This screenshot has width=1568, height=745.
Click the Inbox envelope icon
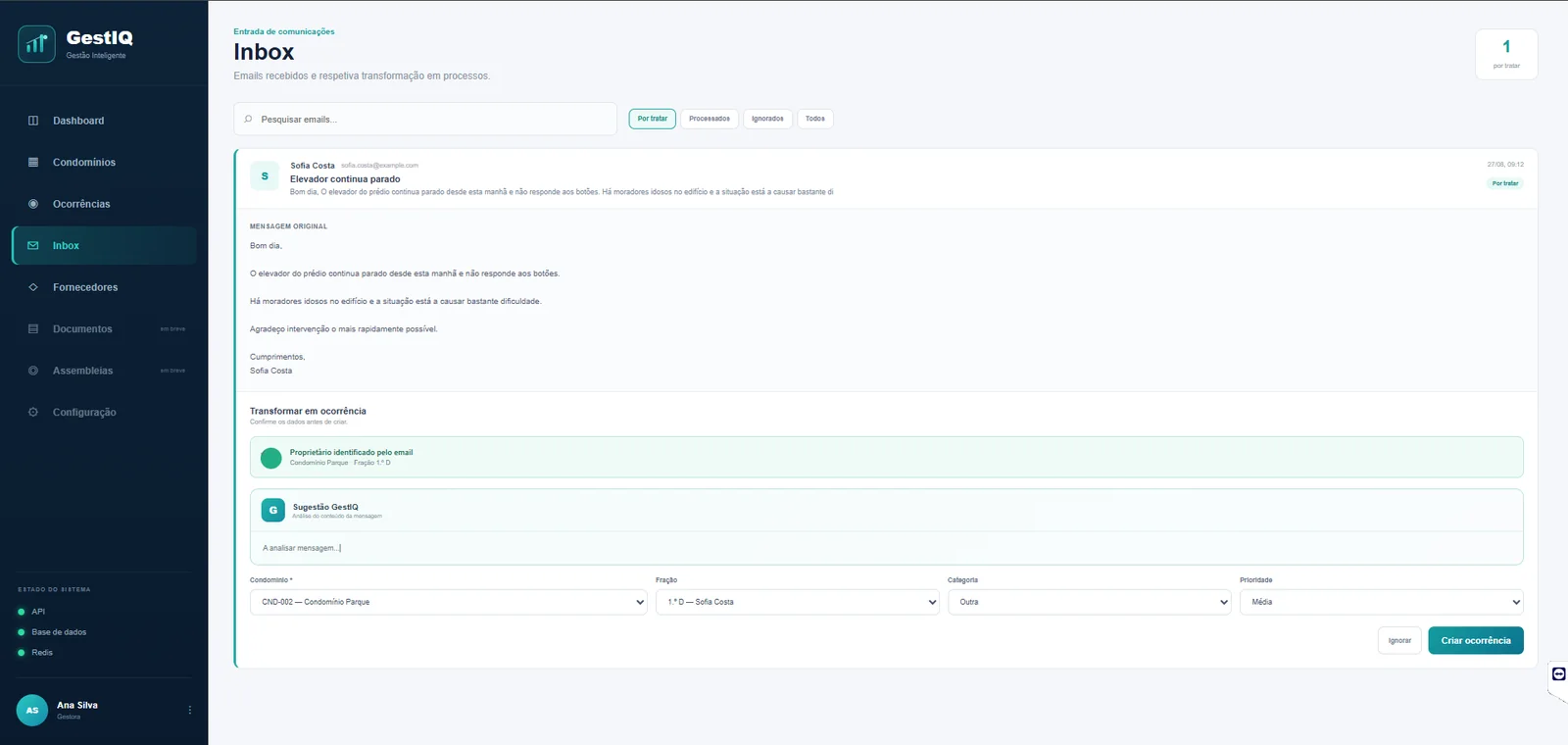33,246
